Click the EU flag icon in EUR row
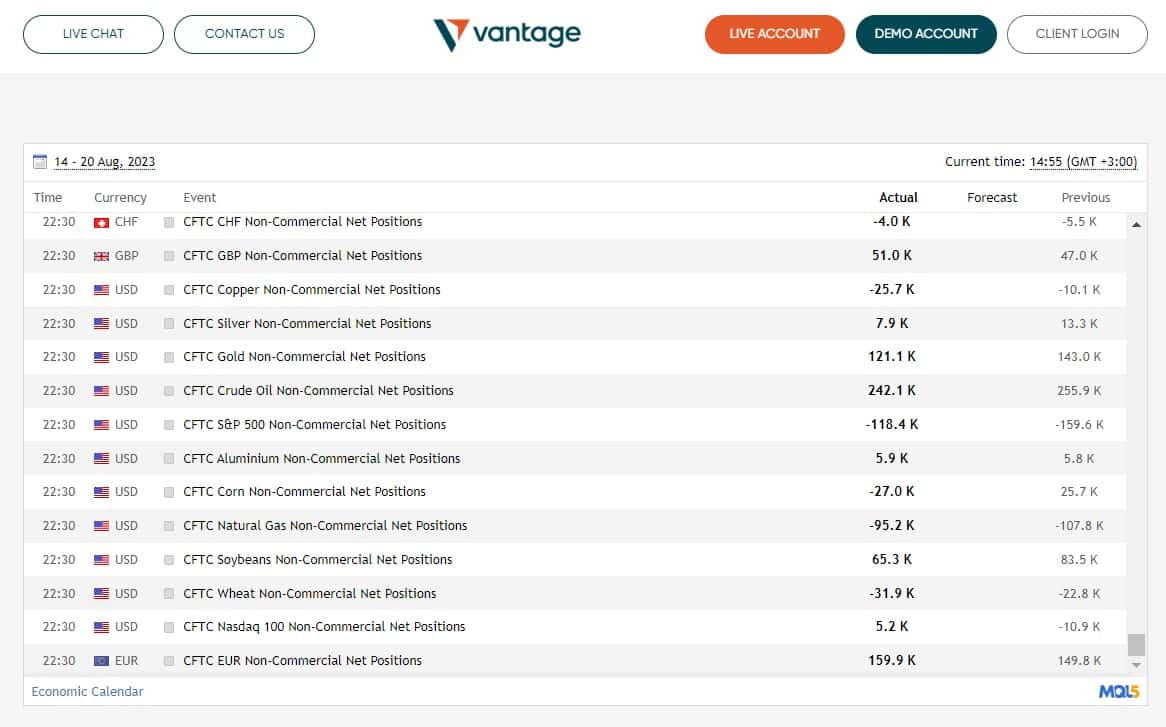1166x727 pixels. coord(101,661)
